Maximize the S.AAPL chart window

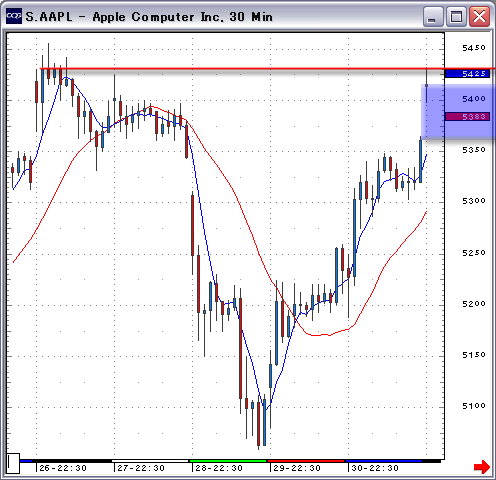point(456,16)
